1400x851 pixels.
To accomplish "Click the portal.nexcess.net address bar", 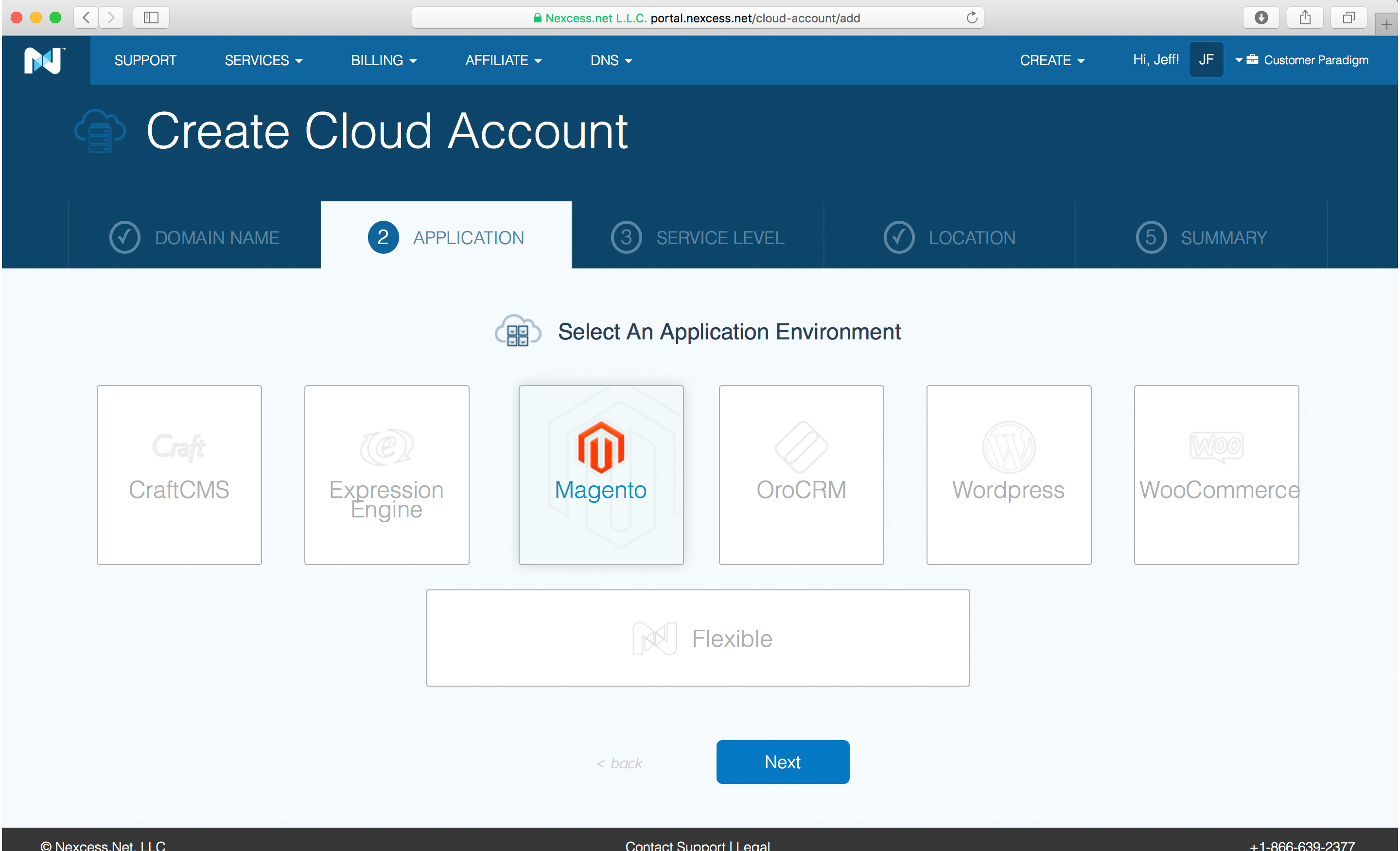I will 698,18.
